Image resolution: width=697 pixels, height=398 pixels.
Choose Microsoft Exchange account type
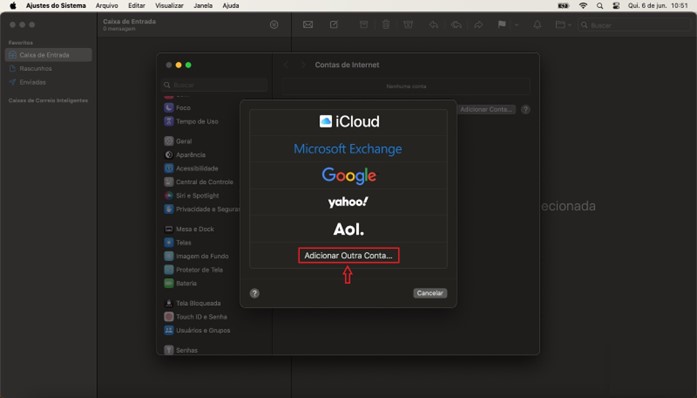click(348, 149)
